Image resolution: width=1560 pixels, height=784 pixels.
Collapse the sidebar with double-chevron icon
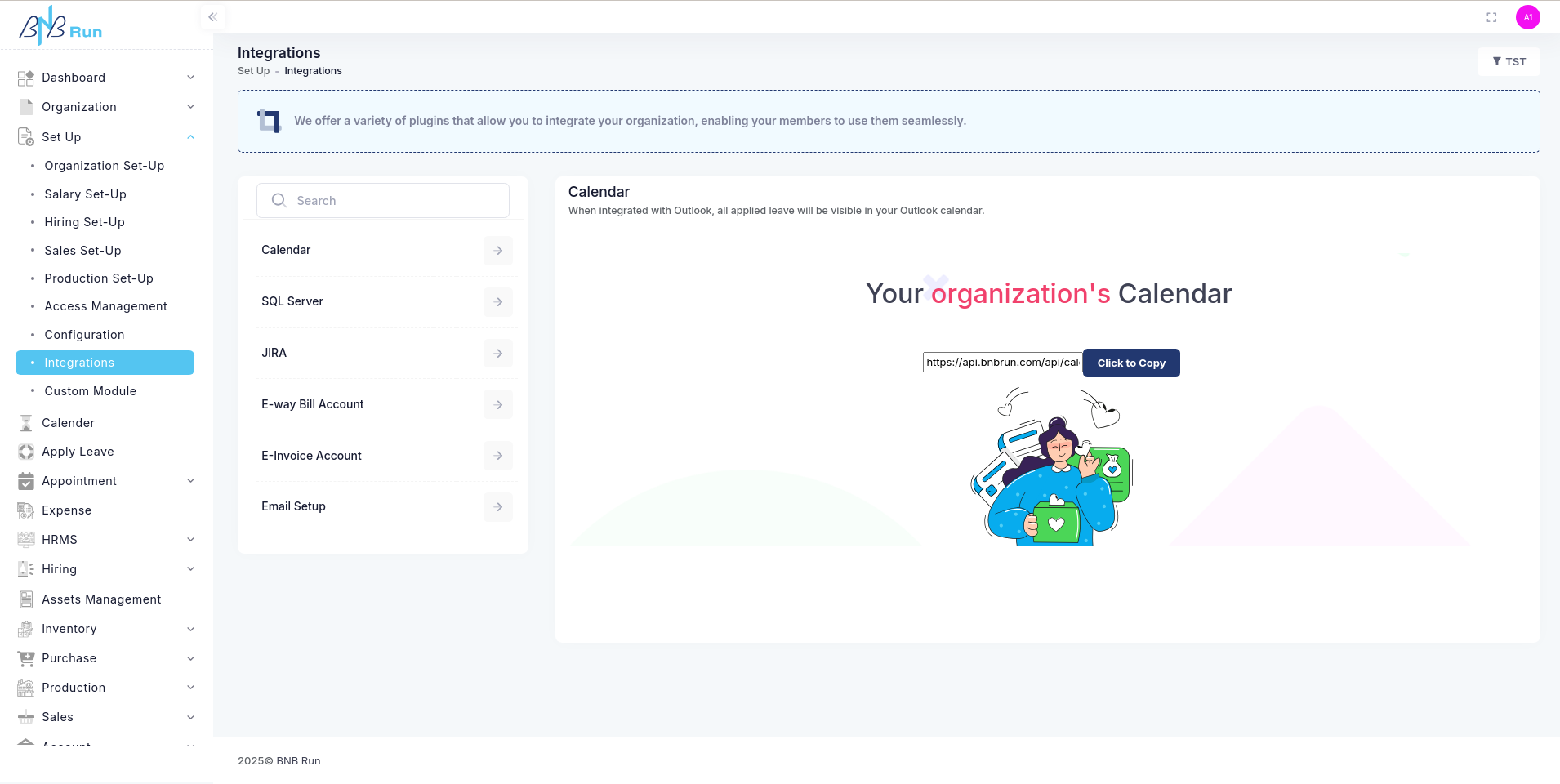212,17
